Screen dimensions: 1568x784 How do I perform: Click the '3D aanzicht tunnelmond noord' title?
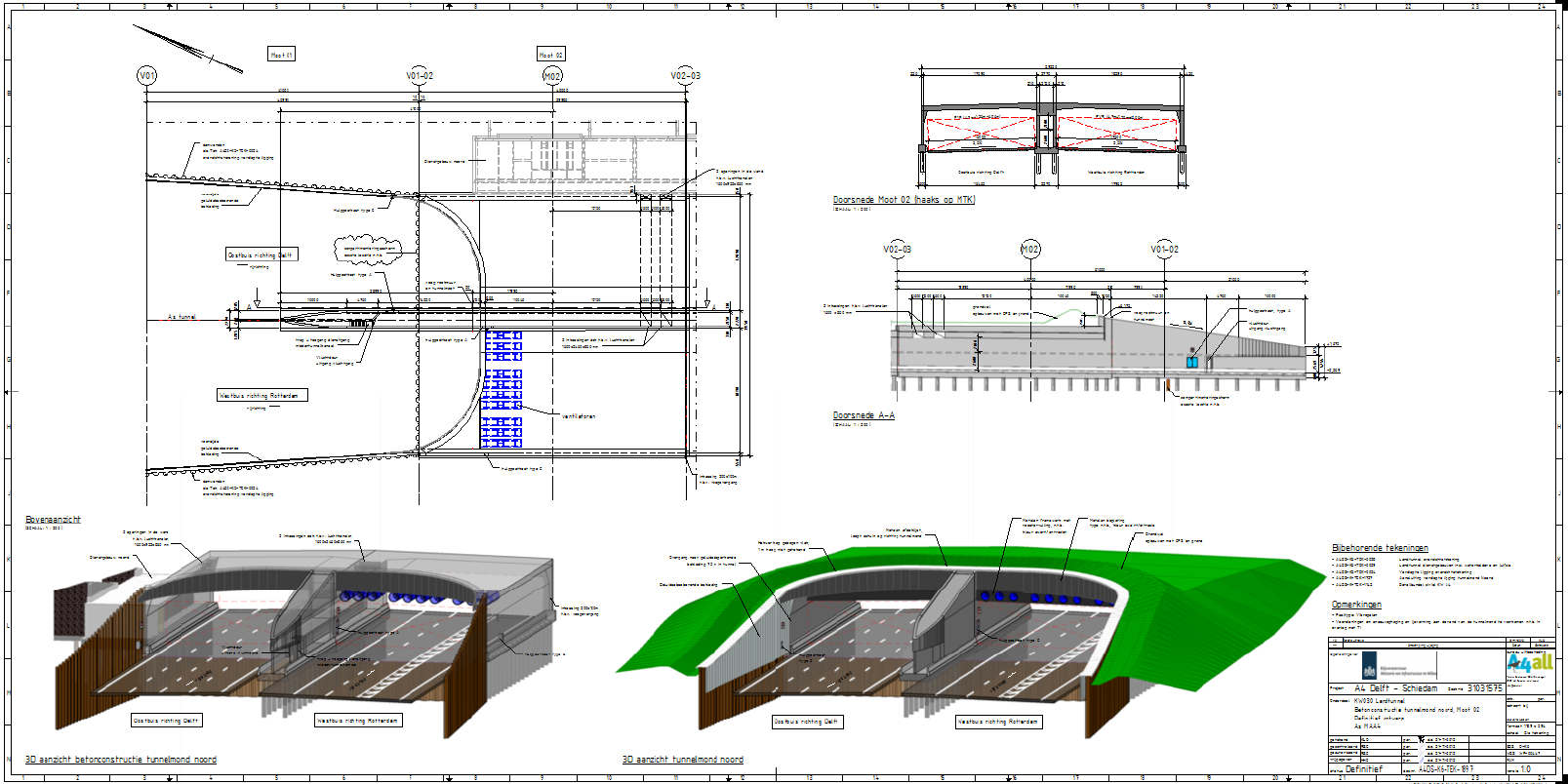[x=683, y=760]
